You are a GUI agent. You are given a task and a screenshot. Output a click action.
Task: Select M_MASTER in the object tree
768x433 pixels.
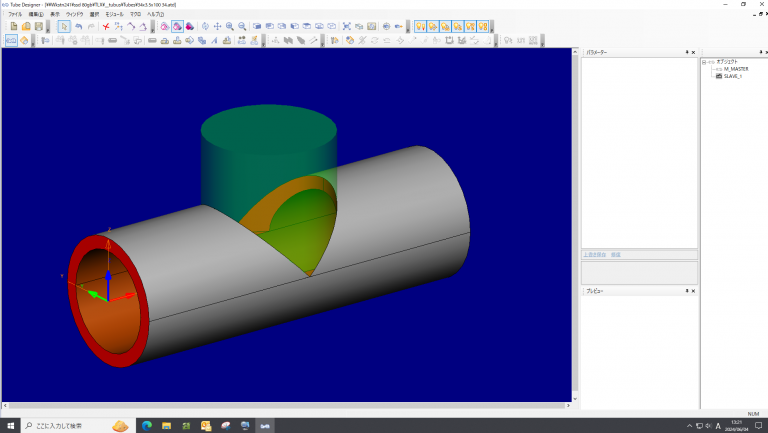(x=735, y=69)
